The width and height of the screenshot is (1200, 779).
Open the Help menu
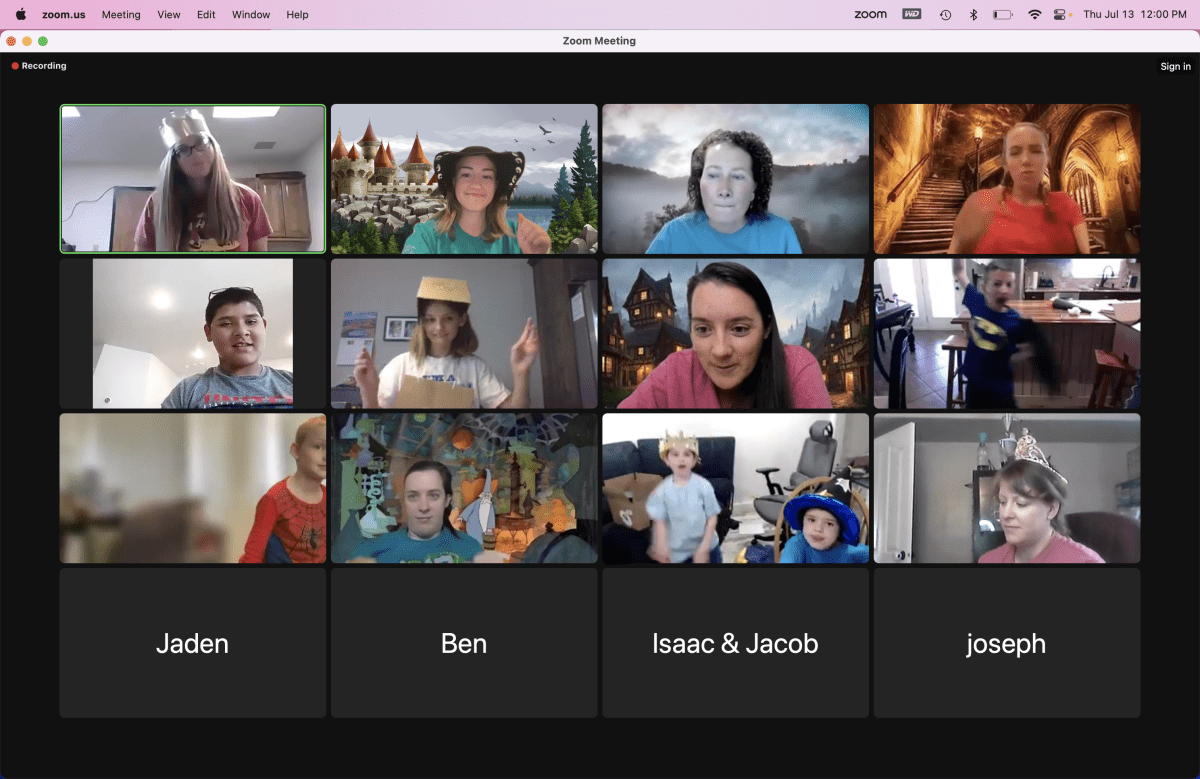coord(297,15)
